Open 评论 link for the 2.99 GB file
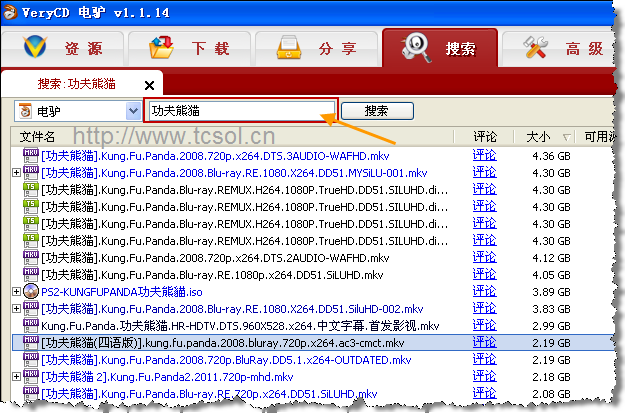Image resolution: width=625 pixels, height=413 pixels. (x=484, y=325)
